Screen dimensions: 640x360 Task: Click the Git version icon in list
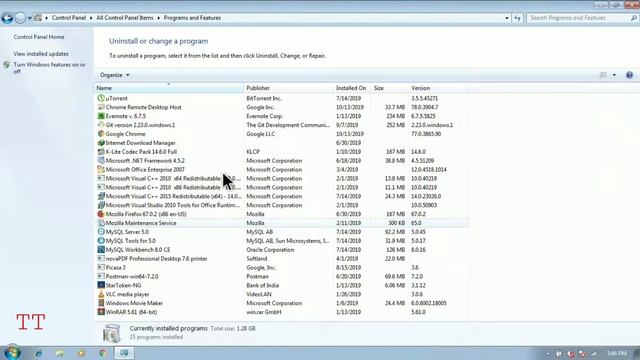(x=101, y=125)
